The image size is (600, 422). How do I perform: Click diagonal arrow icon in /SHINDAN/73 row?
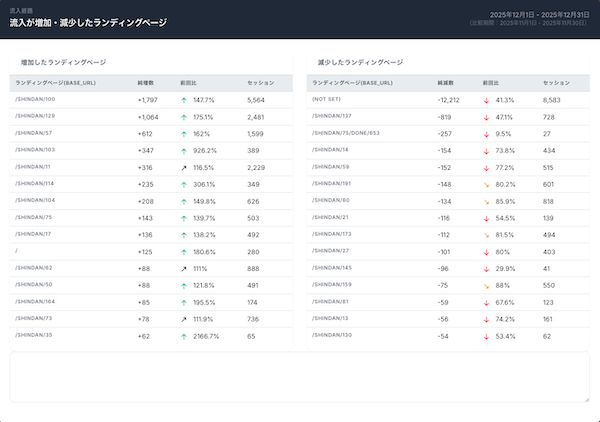184,318
